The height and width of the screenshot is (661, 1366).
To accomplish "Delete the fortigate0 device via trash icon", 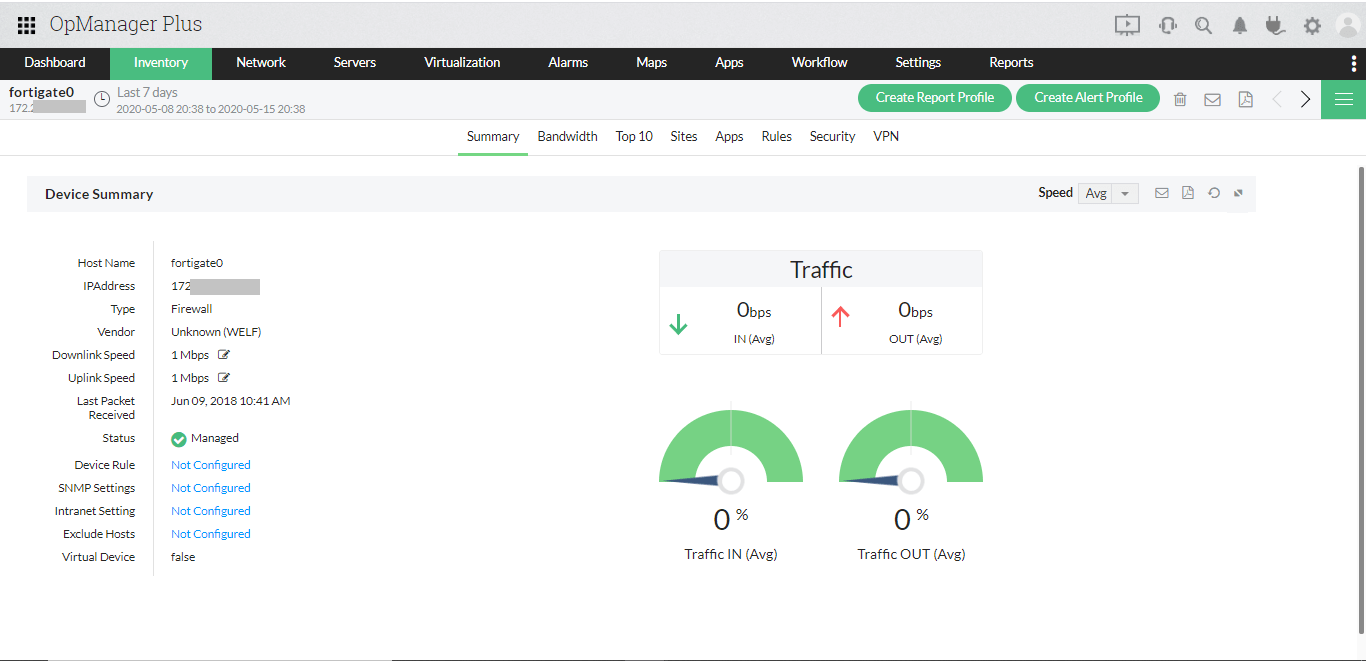I will coord(1180,98).
